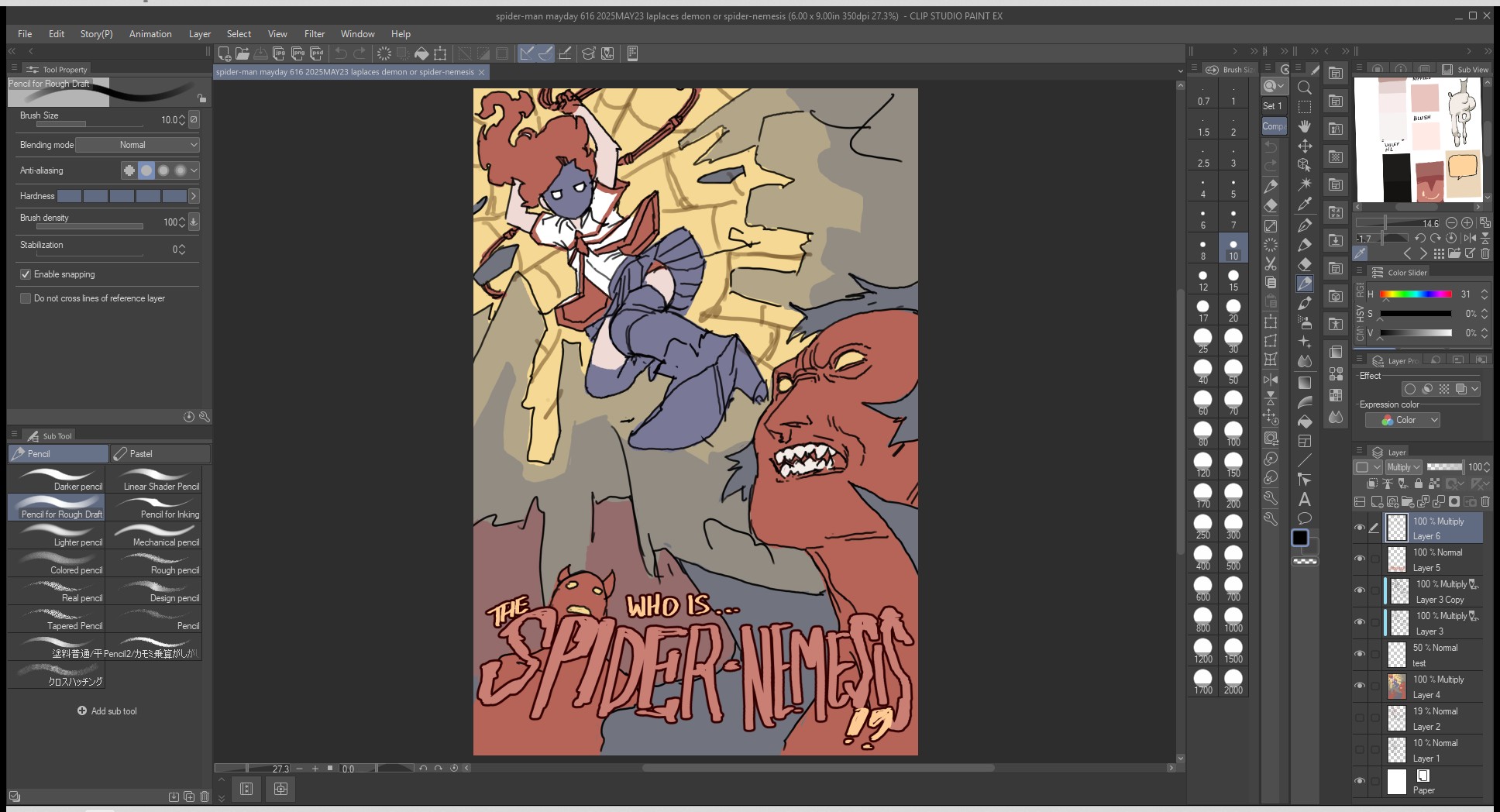
Task: Click Create layer mask icon
Action: tap(1454, 501)
